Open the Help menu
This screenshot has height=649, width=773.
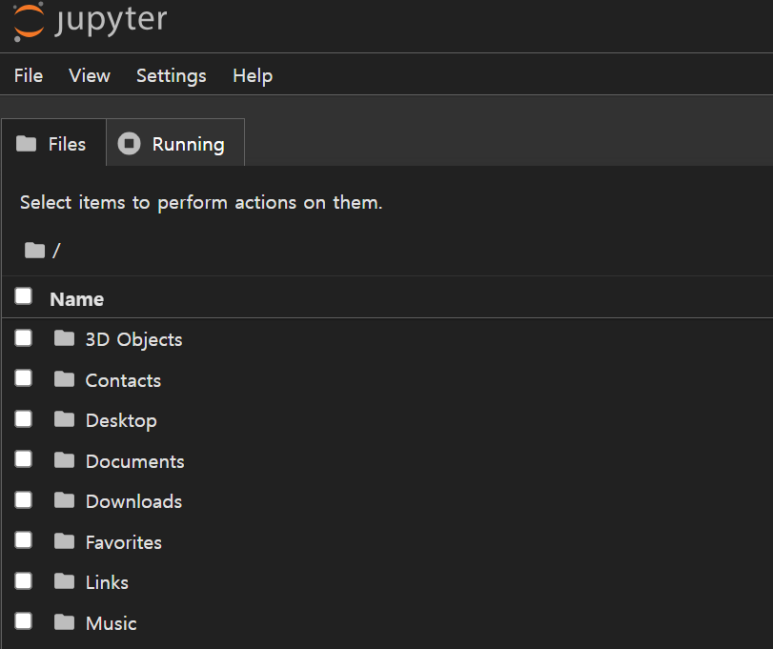(x=252, y=76)
